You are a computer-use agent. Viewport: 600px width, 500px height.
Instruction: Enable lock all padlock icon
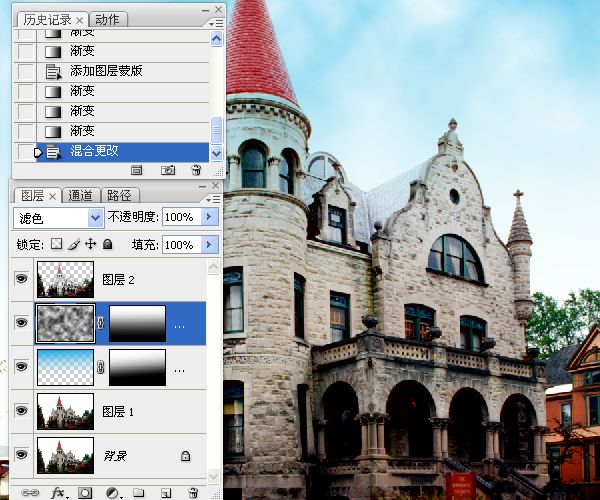[x=108, y=244]
